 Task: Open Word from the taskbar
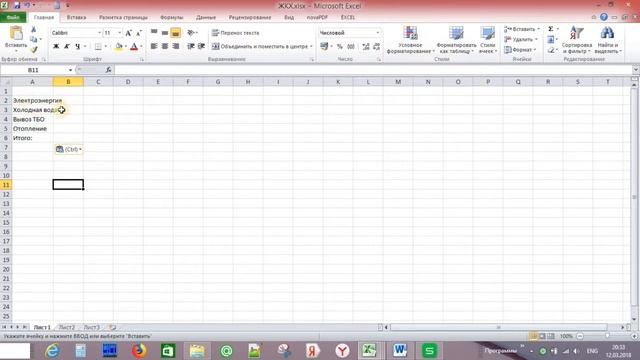(400, 351)
